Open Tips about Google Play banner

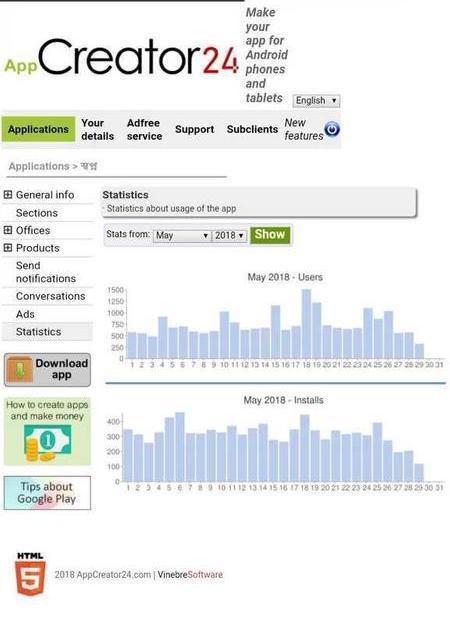47,493
